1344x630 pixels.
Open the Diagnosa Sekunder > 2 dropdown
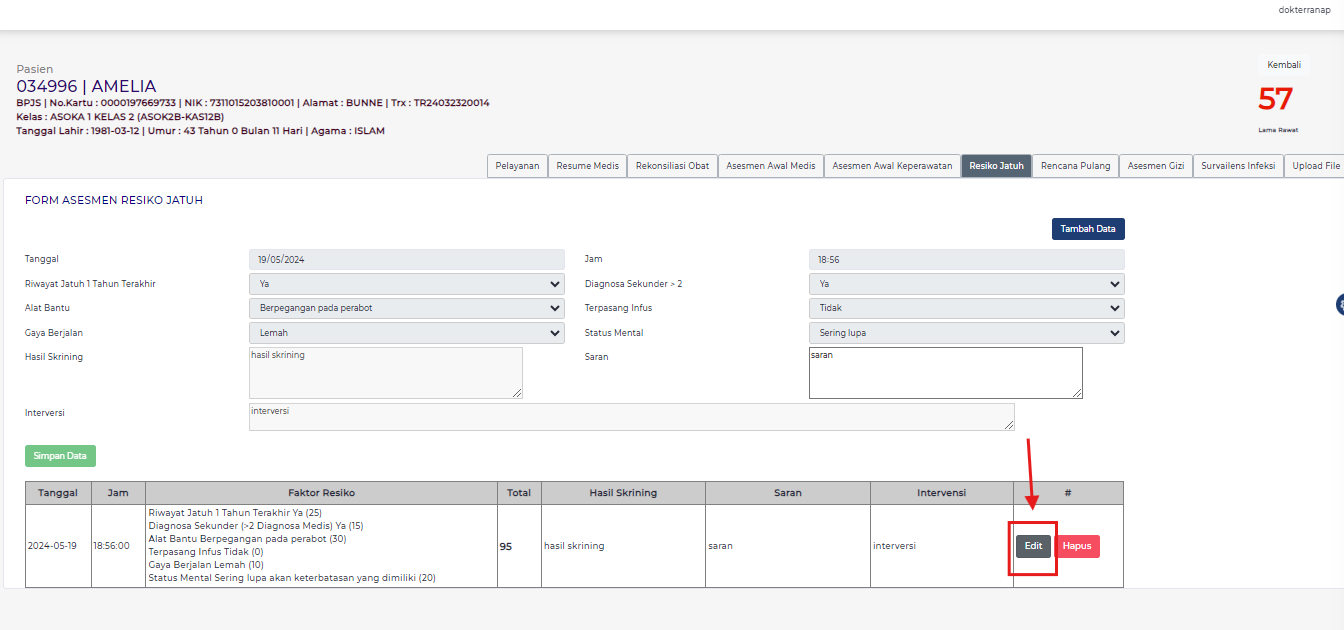(966, 283)
